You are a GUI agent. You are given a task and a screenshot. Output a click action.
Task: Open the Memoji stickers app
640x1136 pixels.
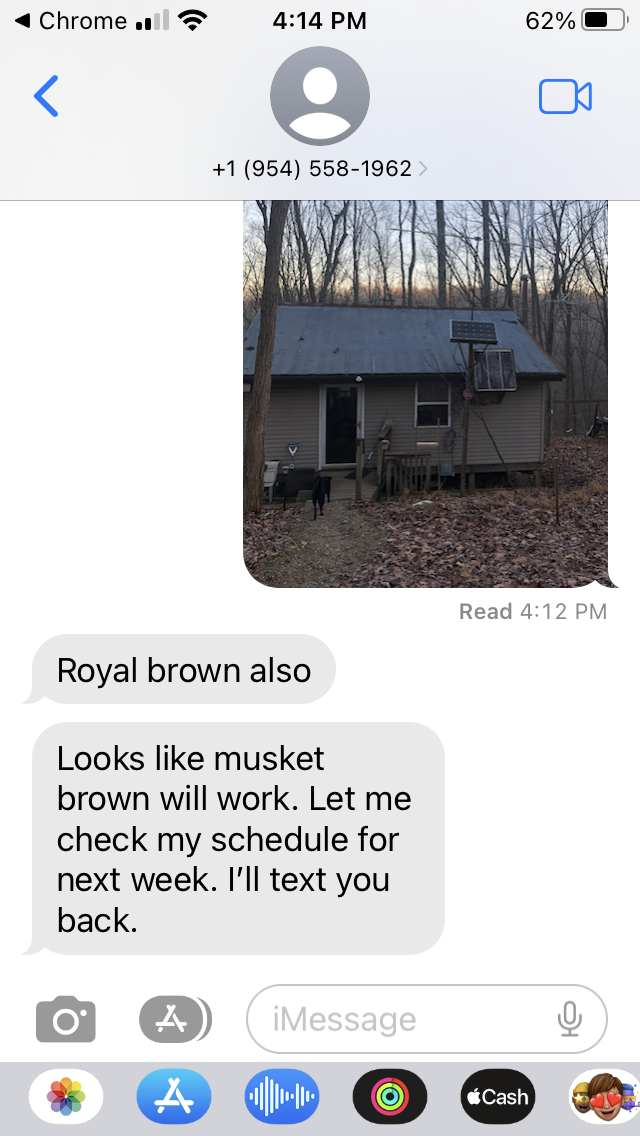604,1097
